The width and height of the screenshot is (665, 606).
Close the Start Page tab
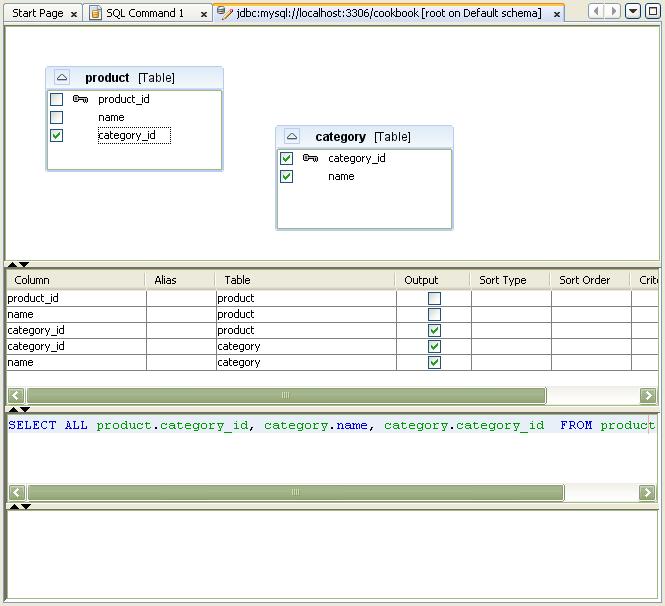pos(74,14)
